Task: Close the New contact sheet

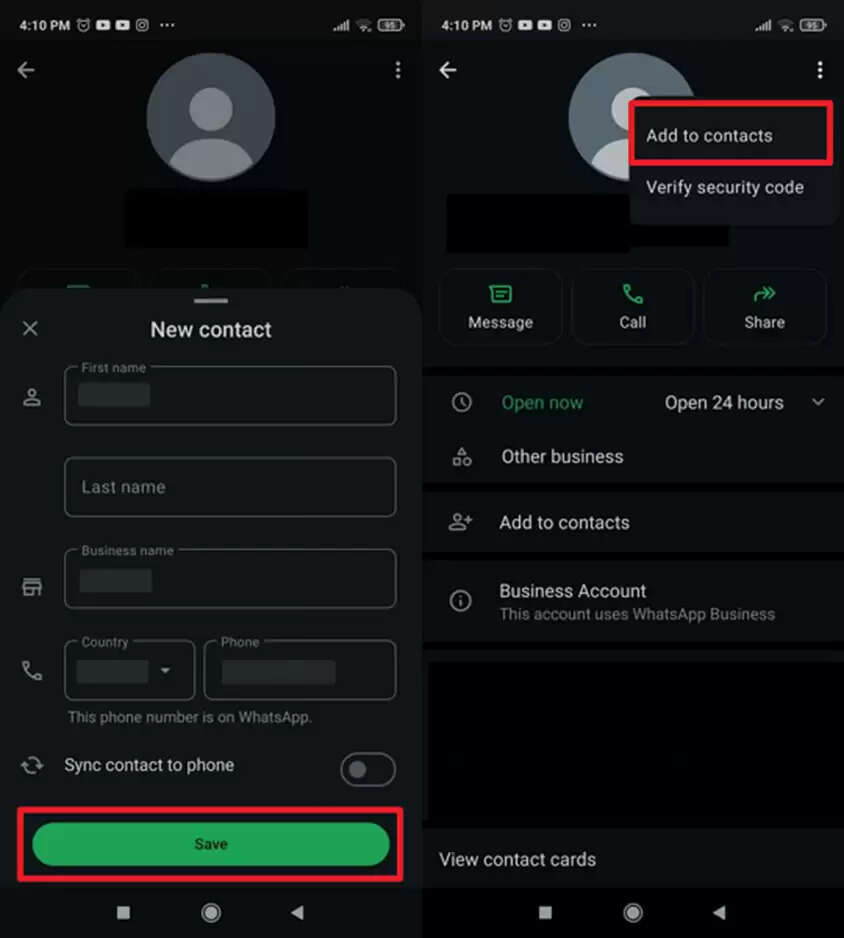Action: (x=30, y=328)
